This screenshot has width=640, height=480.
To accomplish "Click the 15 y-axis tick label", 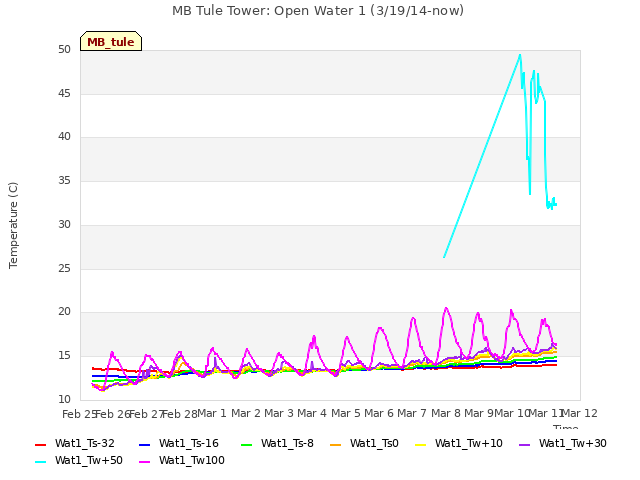I will point(64,356).
